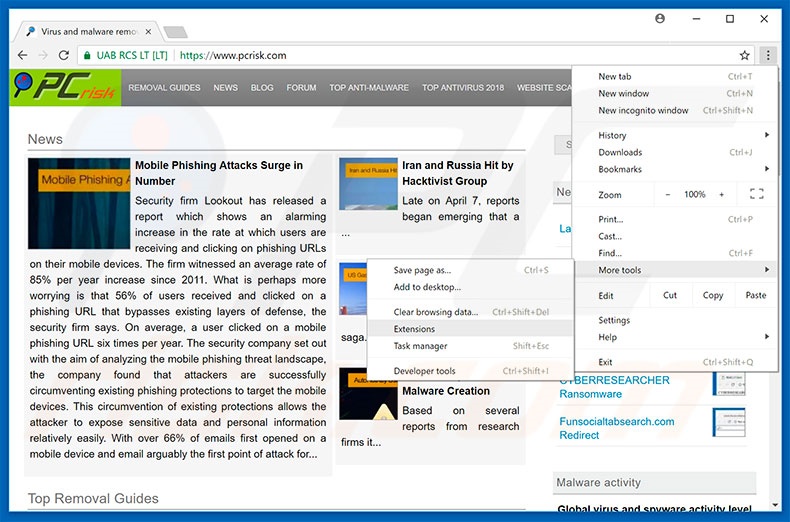Select Clear browsing data... option

click(470, 312)
